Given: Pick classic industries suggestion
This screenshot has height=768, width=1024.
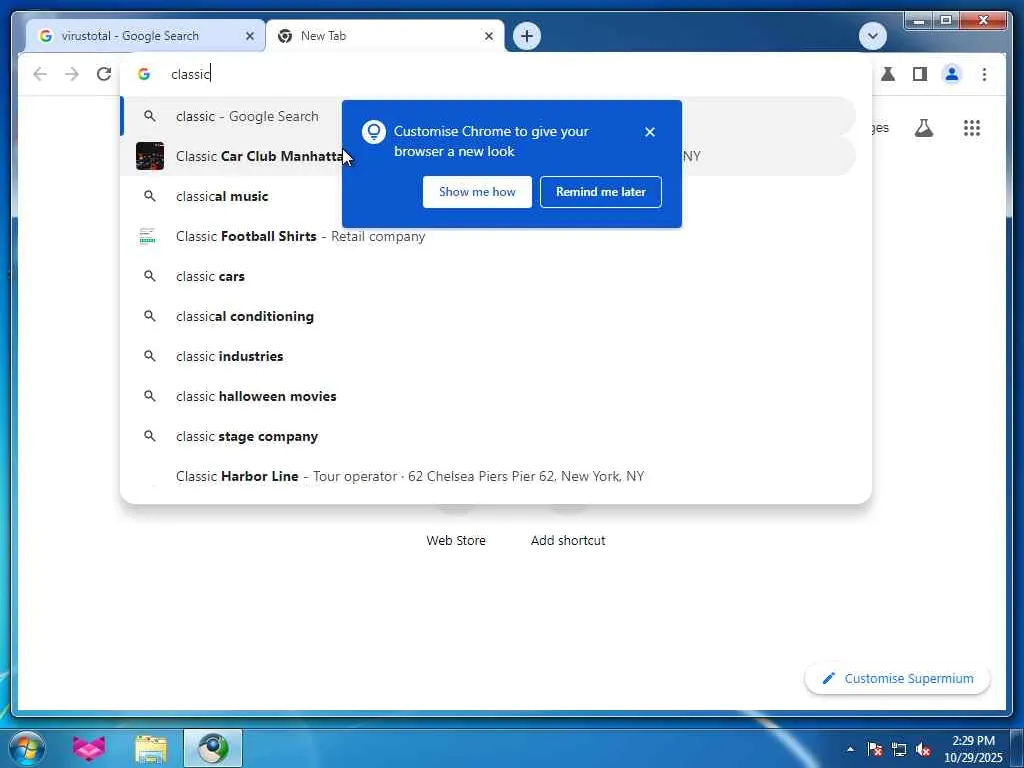Looking at the screenshot, I should coord(488,357).
